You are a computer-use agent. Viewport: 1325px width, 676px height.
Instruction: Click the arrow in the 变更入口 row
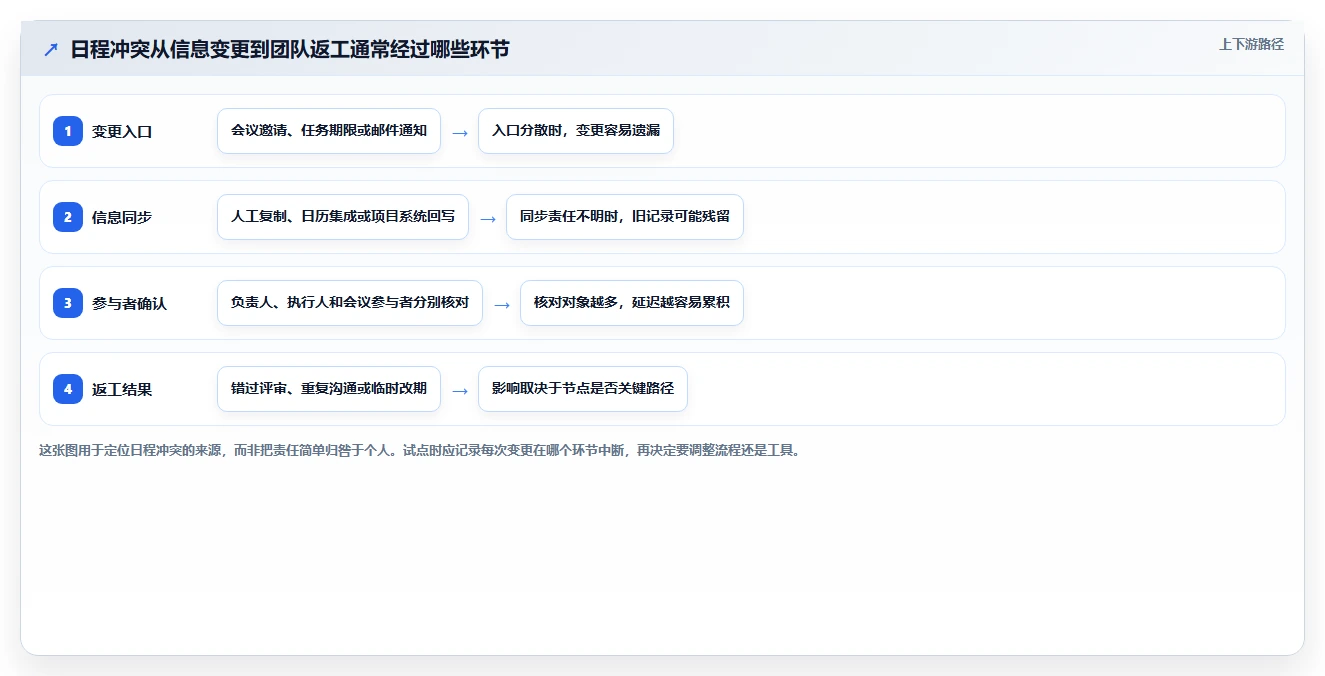pyautogui.click(x=460, y=132)
